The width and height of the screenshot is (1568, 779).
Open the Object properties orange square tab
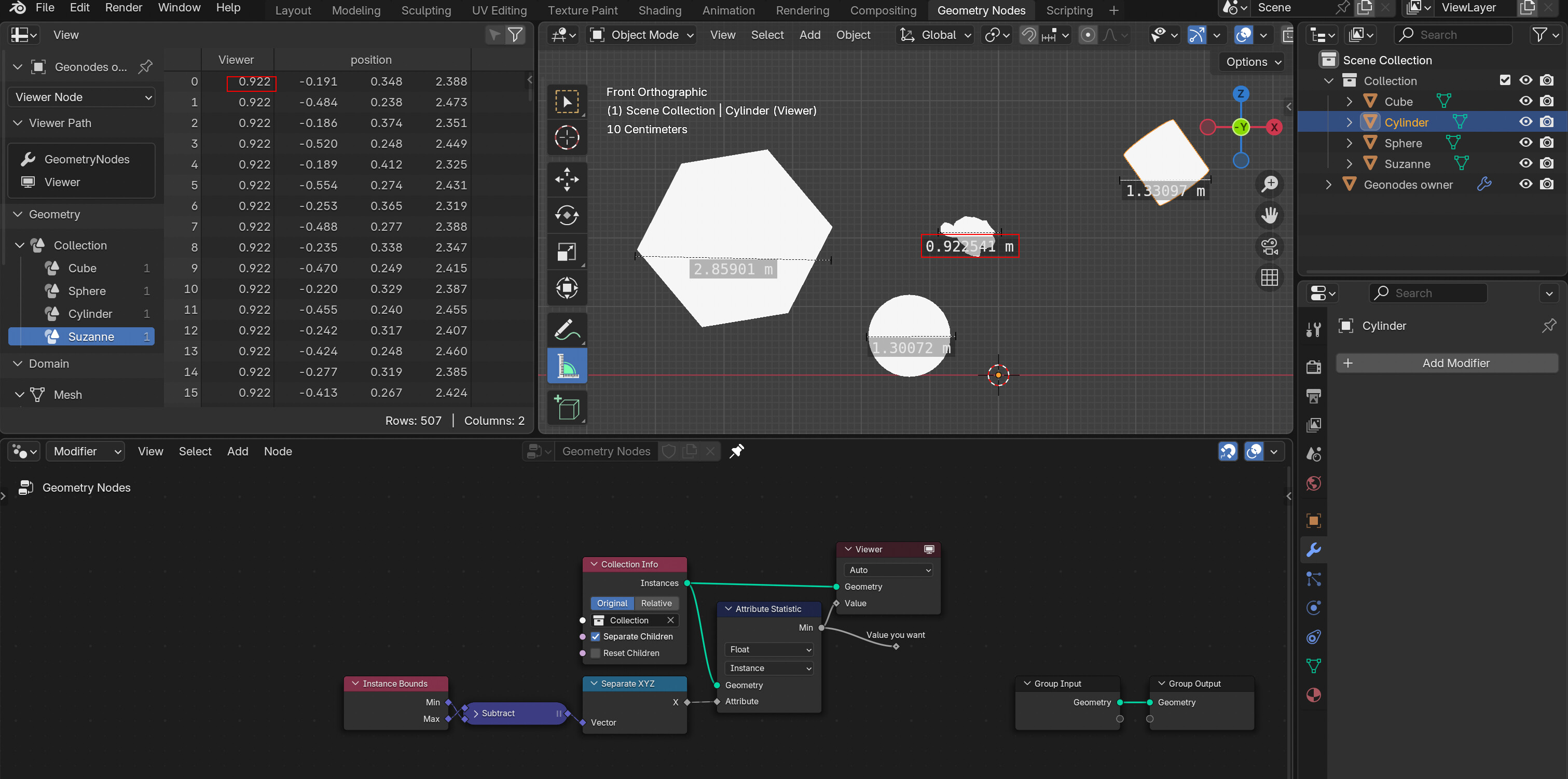pos(1314,520)
